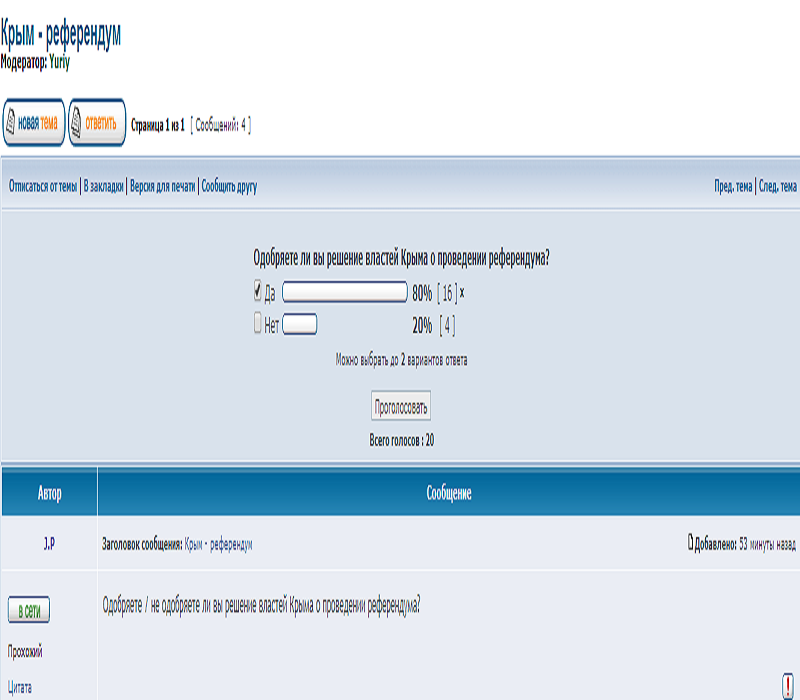The image size is (800, 700).
Task: Check the 'Нет' poll checkbox
Action: pos(258,324)
